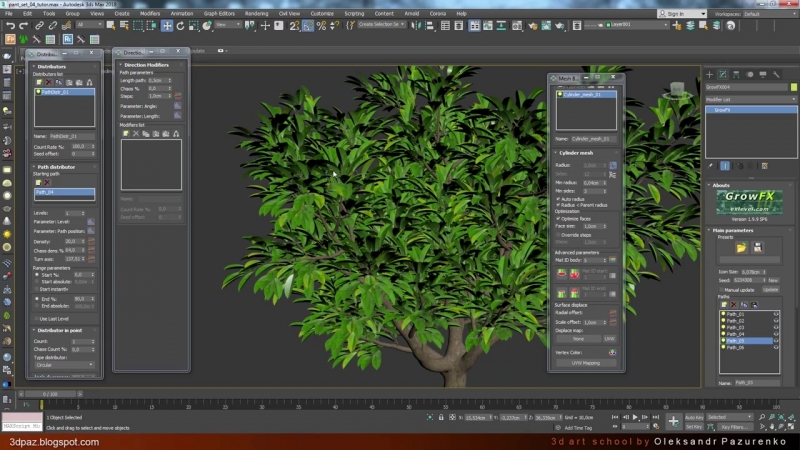Open the Customize menu
Image resolution: width=800 pixels, height=450 pixels.
point(322,14)
